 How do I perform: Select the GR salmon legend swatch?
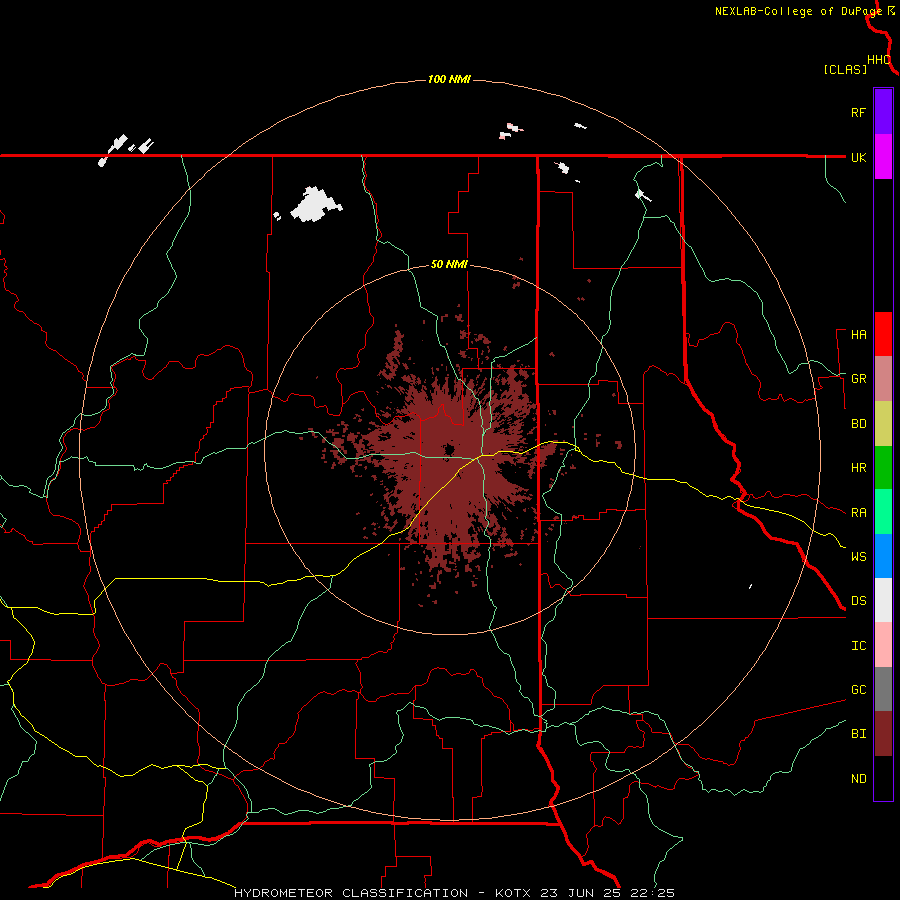coord(883,379)
